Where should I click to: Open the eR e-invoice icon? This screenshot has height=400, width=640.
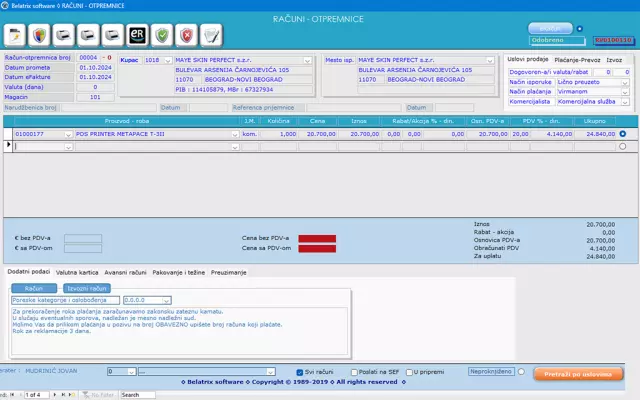pyautogui.click(x=136, y=36)
